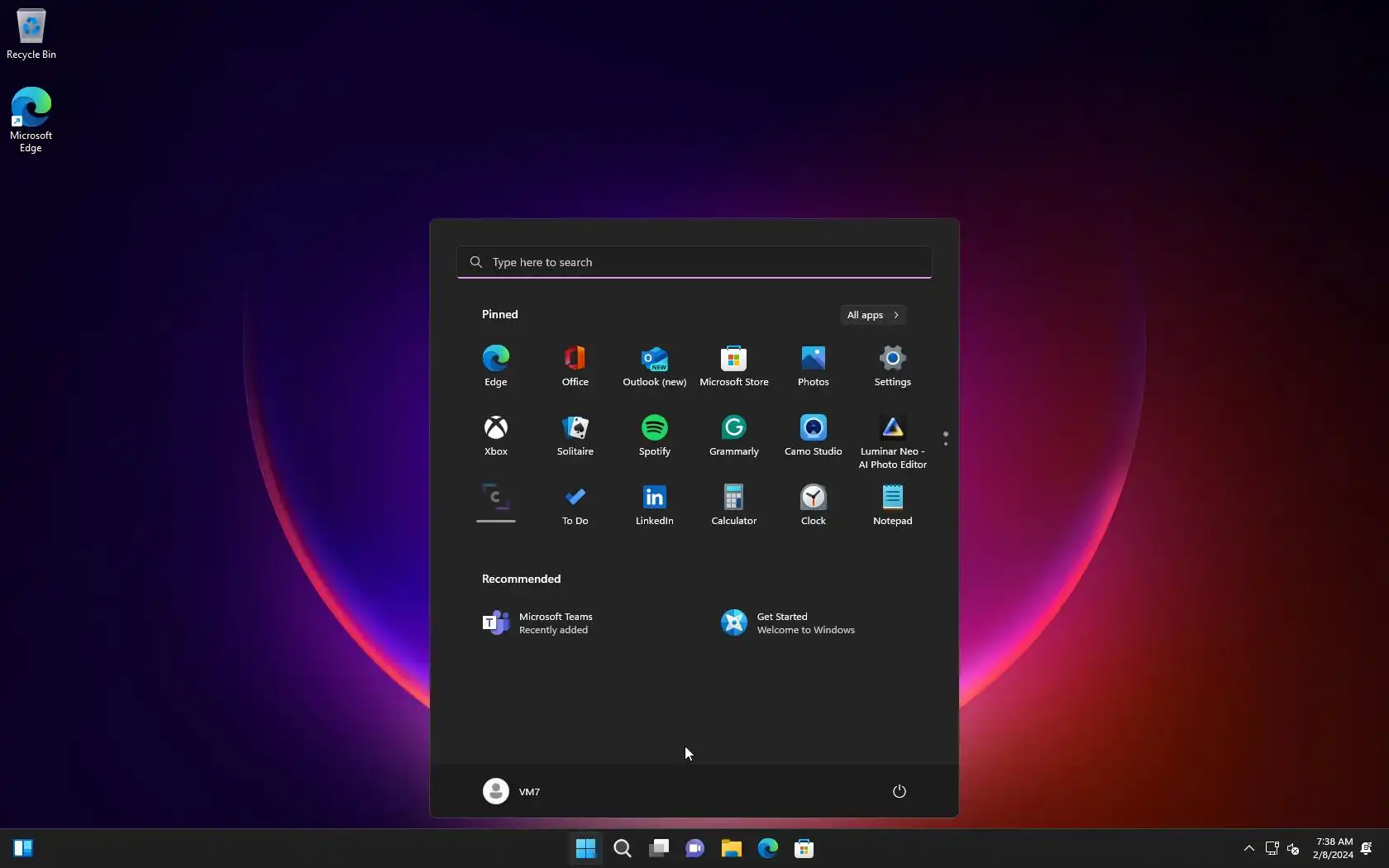The image size is (1389, 868).
Task: Open Task View on the taskbar
Action: pos(659,848)
